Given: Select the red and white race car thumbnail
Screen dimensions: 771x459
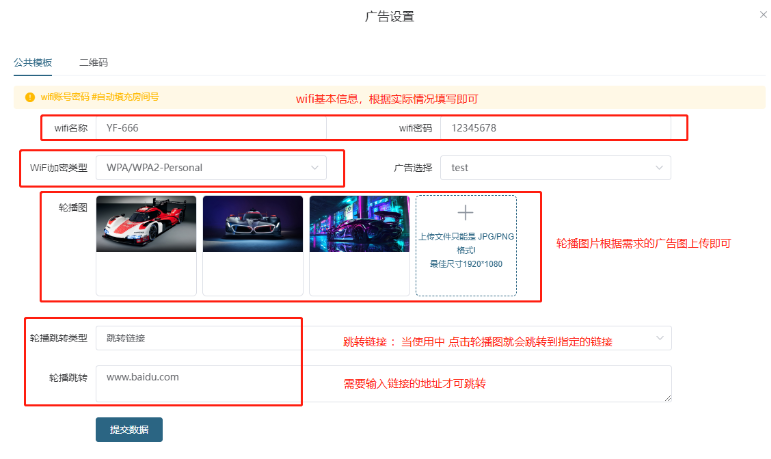Looking at the screenshot, I should 146,224.
